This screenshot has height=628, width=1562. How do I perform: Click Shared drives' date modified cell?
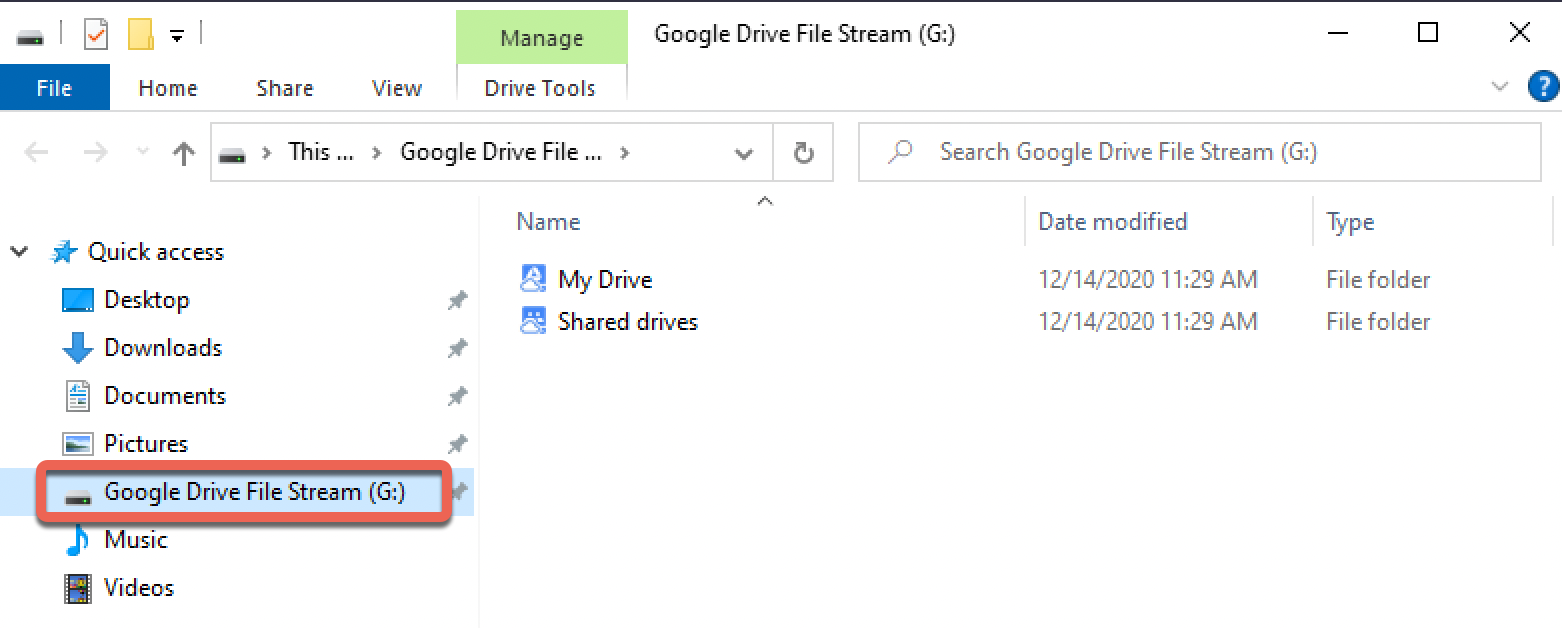[1148, 322]
